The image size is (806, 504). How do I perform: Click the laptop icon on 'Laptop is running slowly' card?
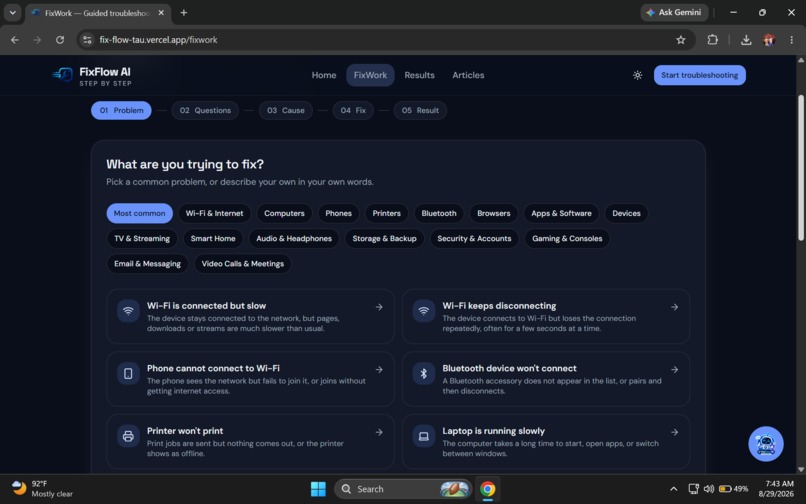click(x=424, y=436)
